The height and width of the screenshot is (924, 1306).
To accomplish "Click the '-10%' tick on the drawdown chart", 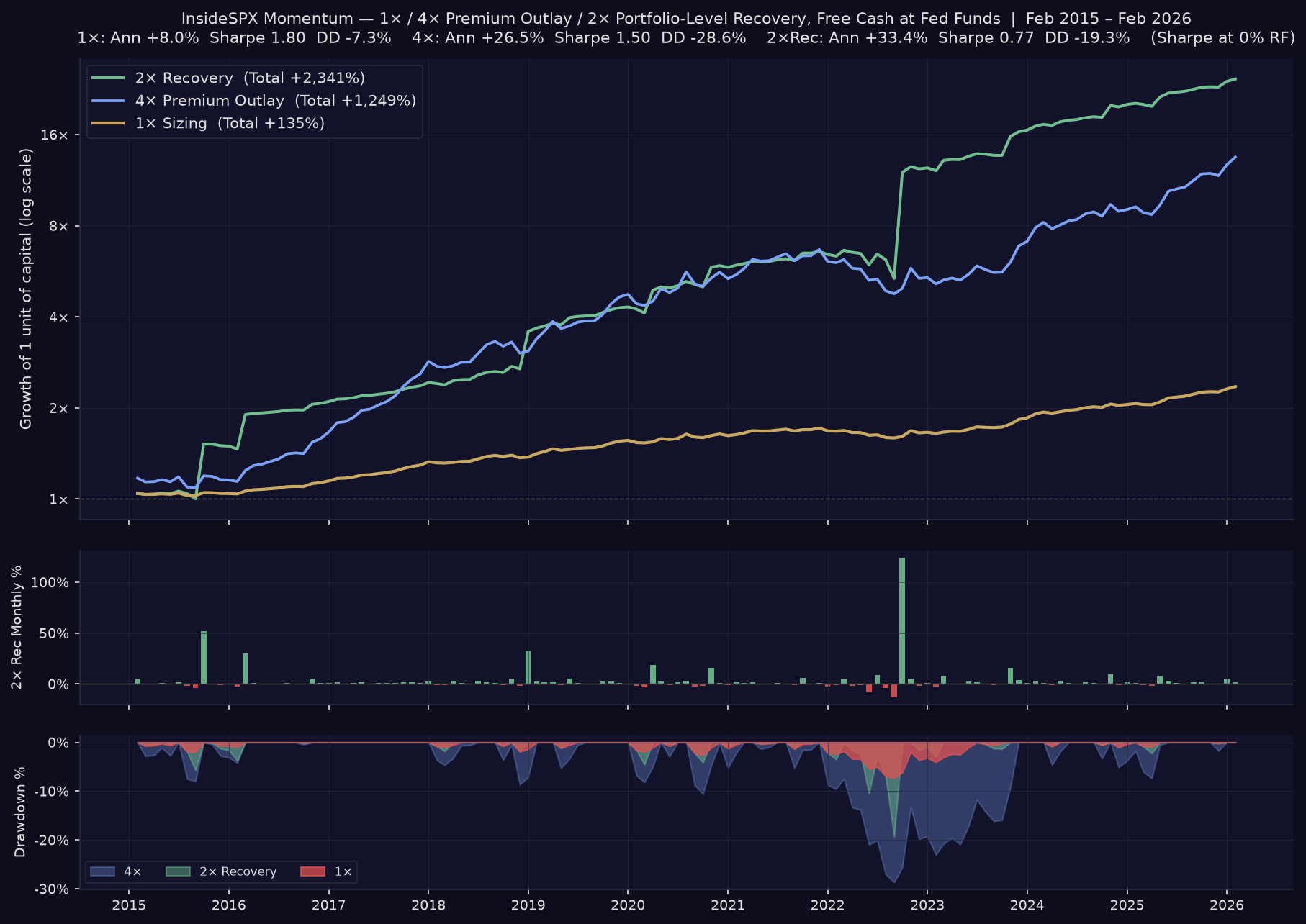I will click(52, 792).
